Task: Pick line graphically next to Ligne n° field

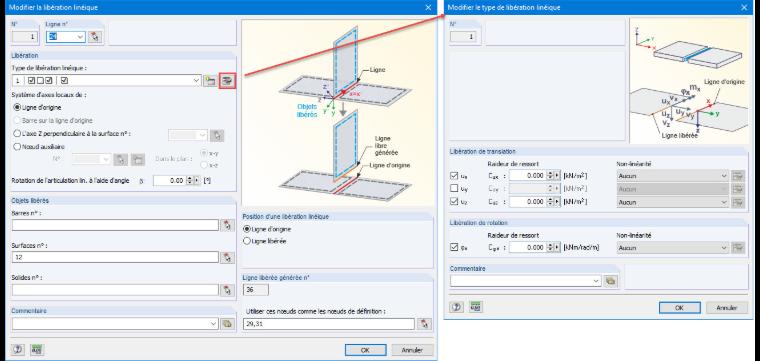Action: [95, 37]
